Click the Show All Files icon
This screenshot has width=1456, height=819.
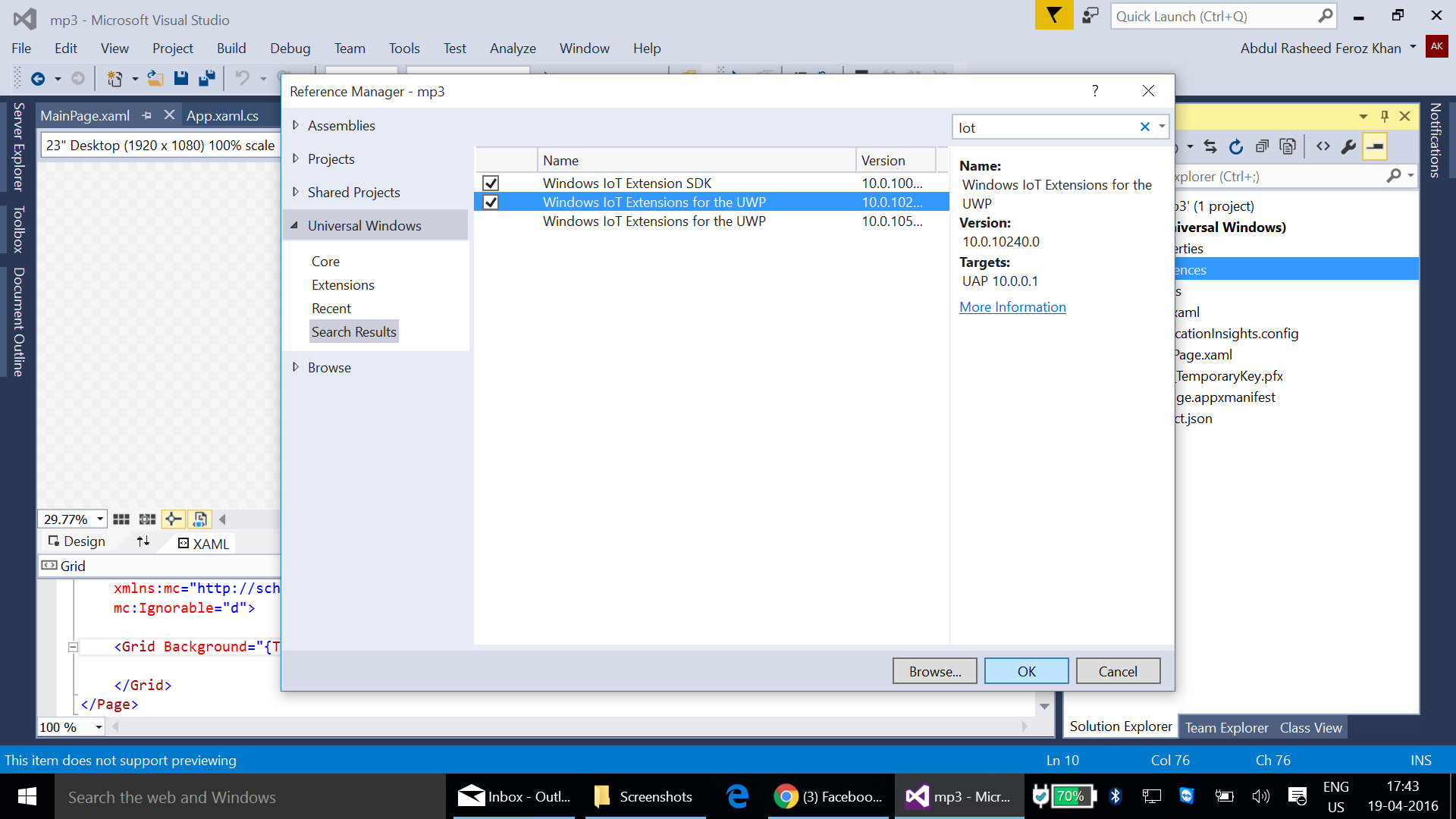point(1288,146)
